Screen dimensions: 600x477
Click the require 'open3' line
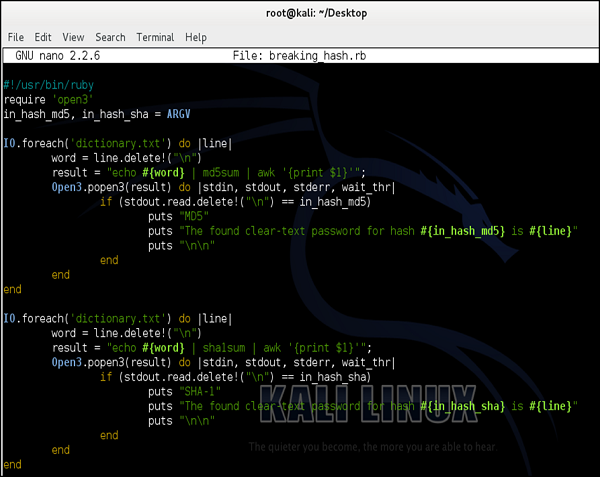[48, 100]
